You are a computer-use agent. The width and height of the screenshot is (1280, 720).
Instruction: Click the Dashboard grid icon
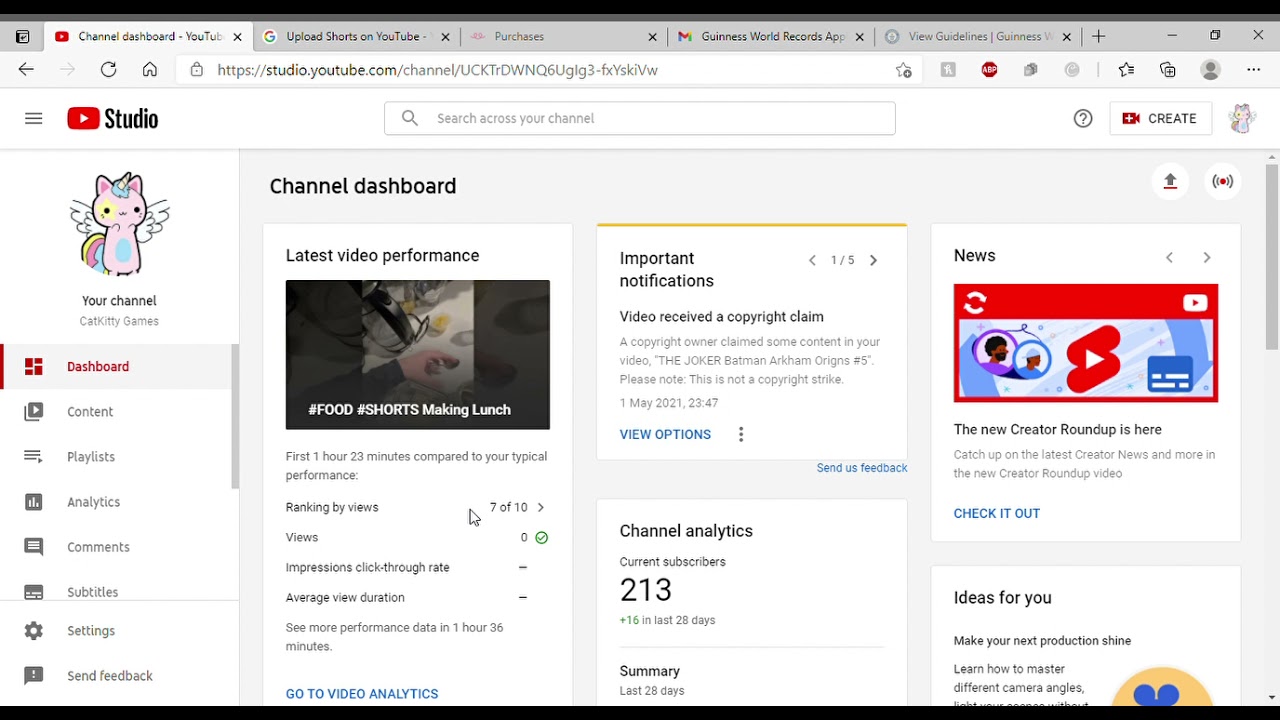(x=34, y=366)
